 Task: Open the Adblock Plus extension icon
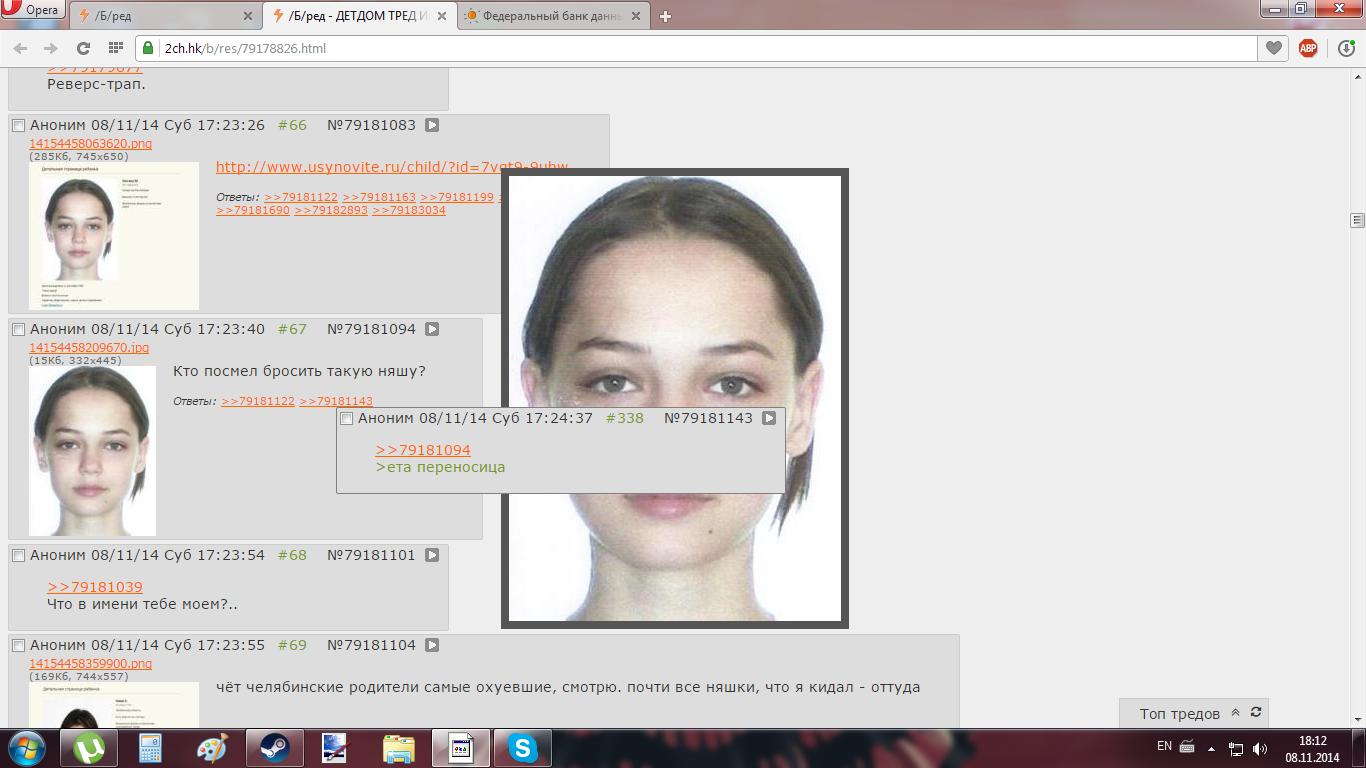click(x=1307, y=48)
